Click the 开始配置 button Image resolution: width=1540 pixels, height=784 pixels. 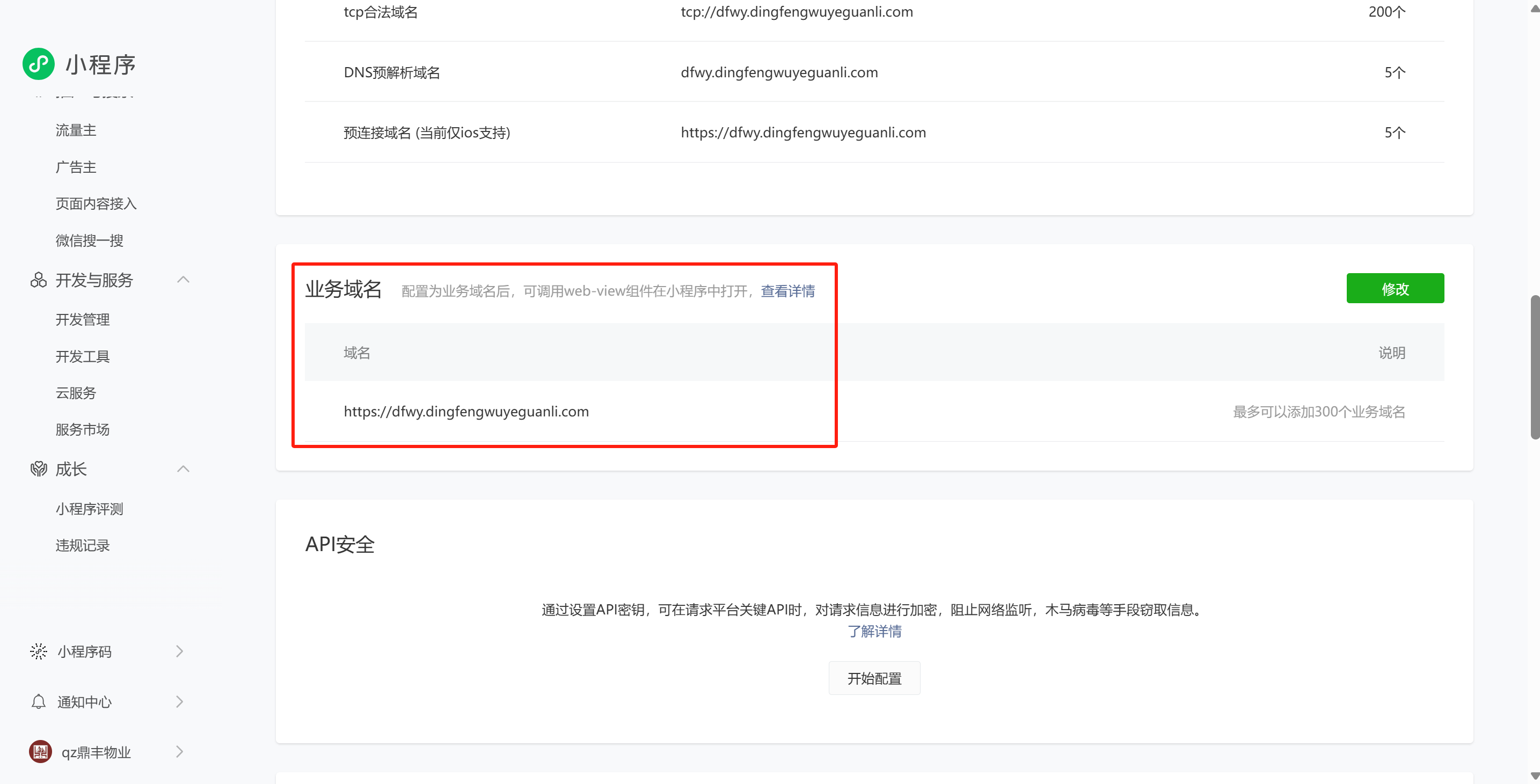(874, 678)
